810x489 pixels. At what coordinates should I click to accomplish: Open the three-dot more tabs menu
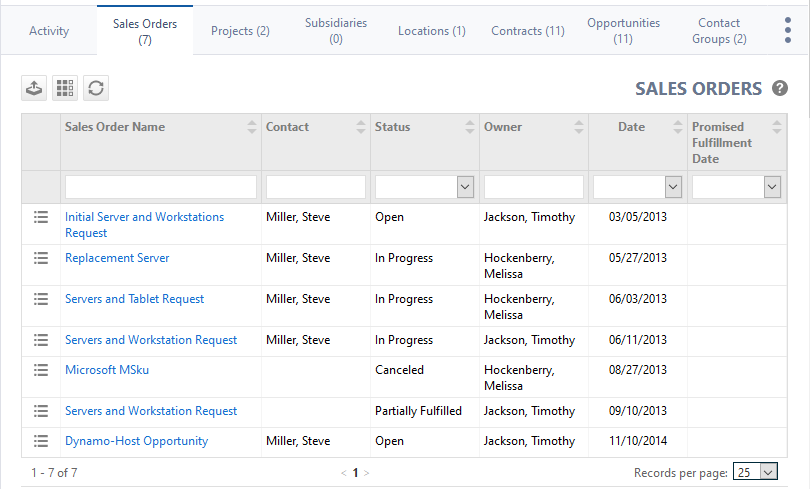787,31
